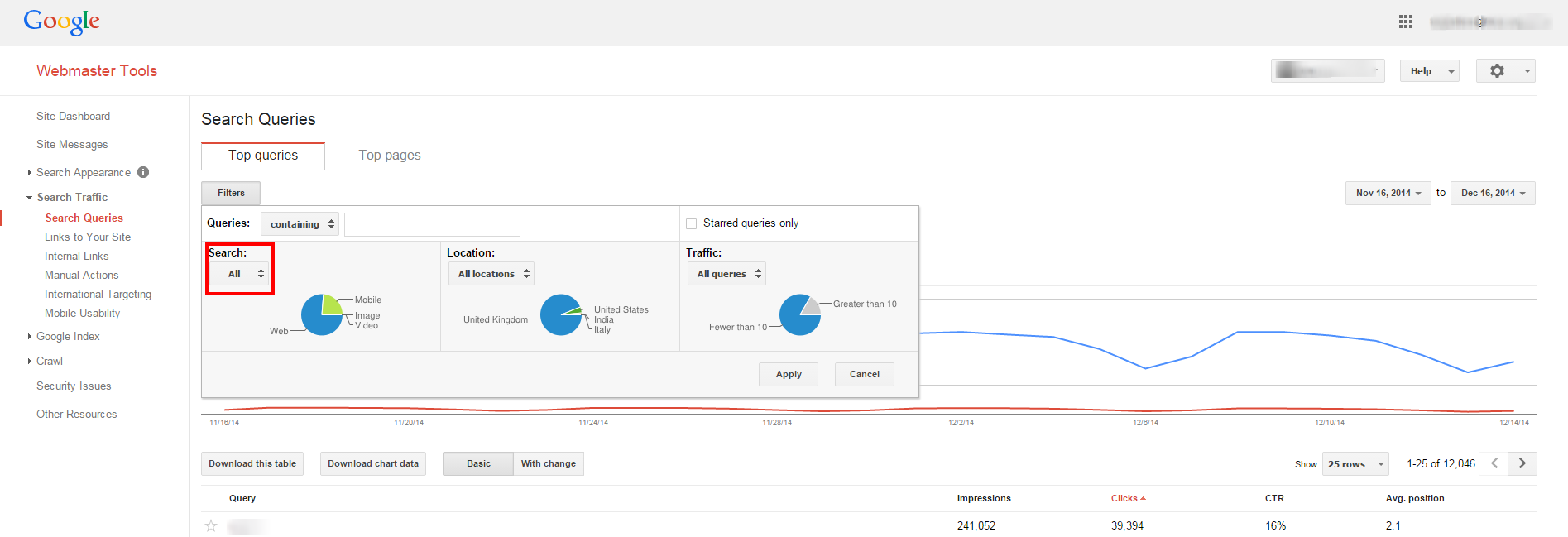Viewport: 1568px width, 537px height.
Task: Switch to With change view
Action: 548,463
